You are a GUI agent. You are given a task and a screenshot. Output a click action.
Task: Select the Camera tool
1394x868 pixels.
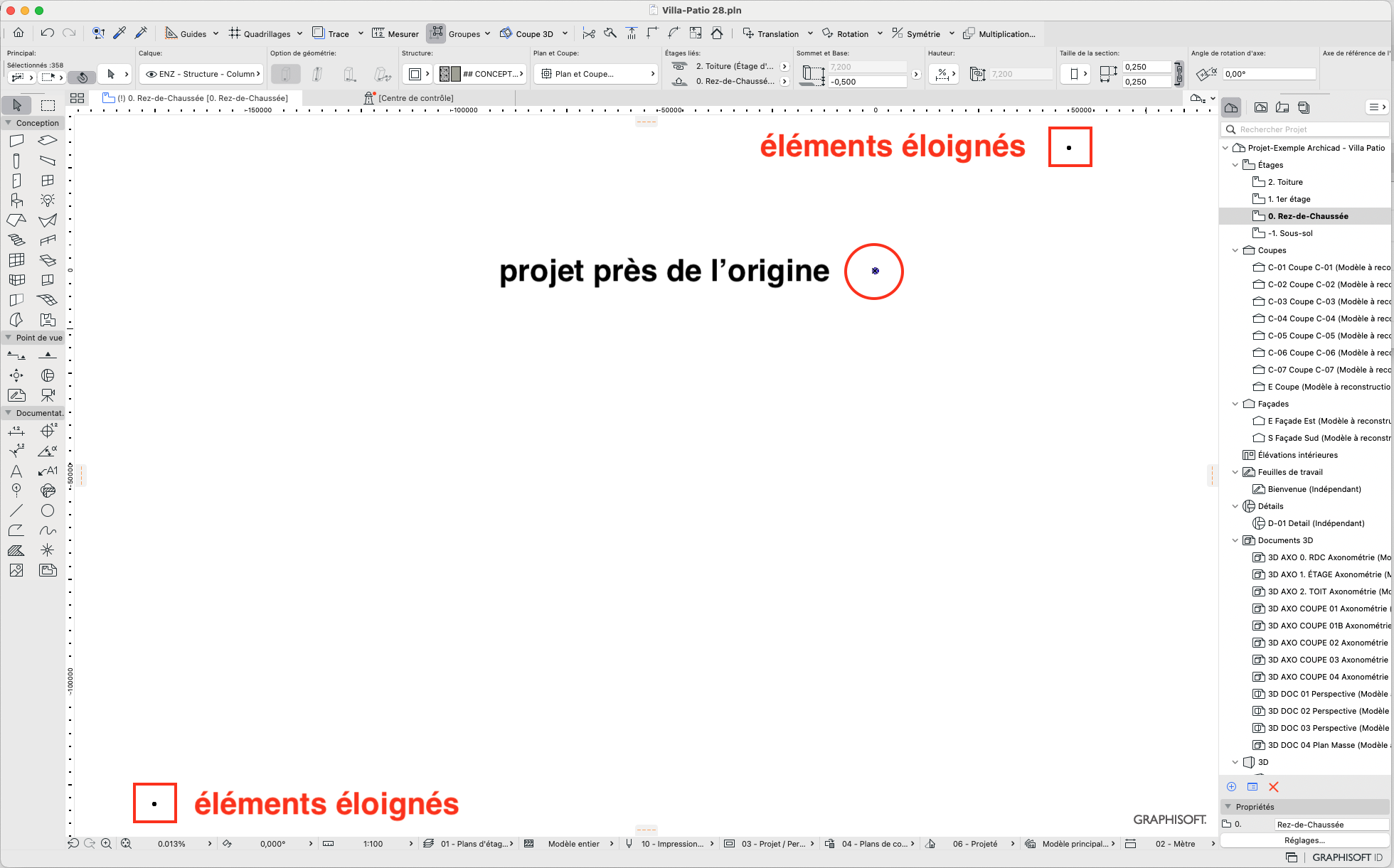(48, 395)
